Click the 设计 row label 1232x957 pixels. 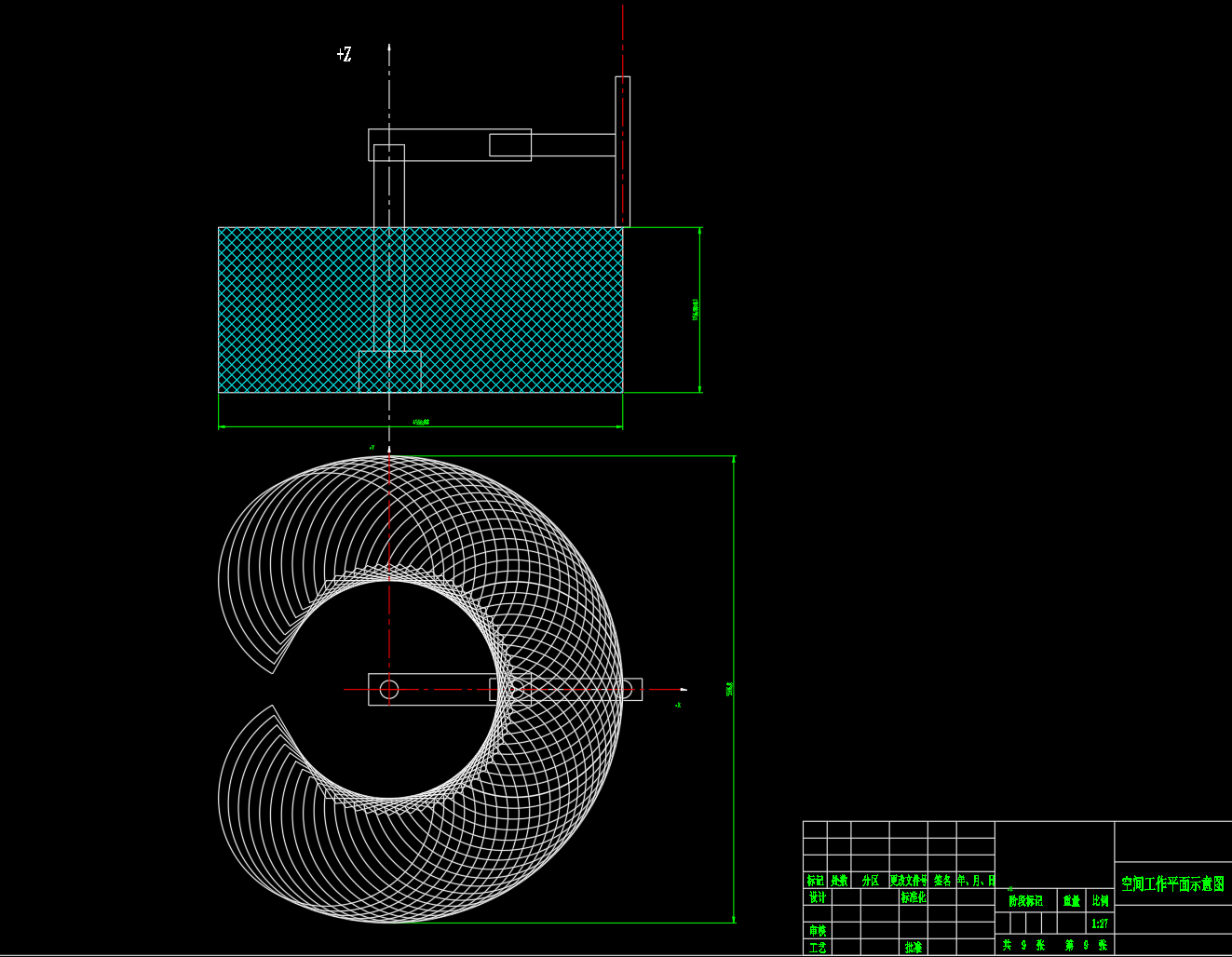817,898
